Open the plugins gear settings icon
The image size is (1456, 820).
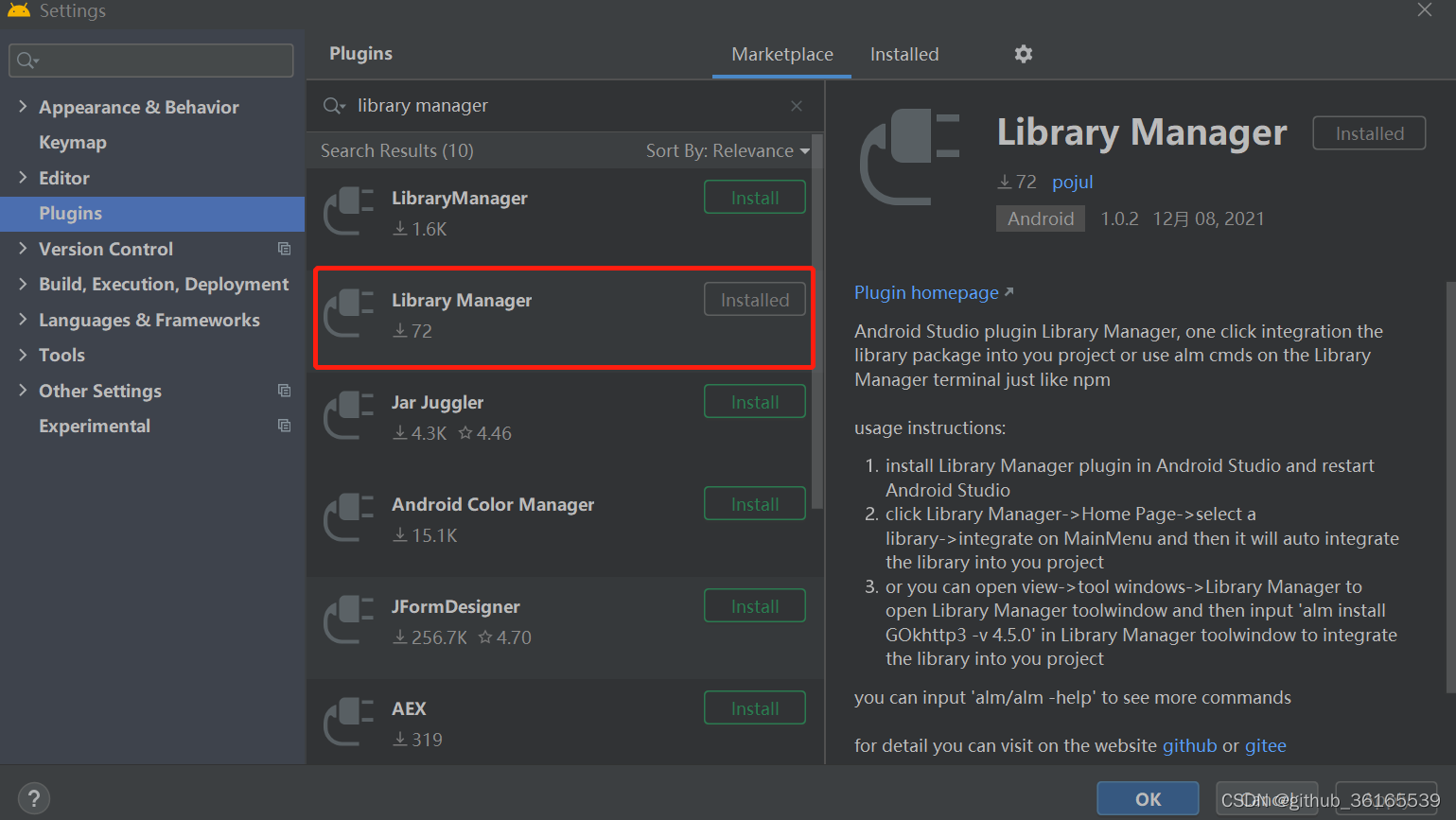click(1024, 54)
